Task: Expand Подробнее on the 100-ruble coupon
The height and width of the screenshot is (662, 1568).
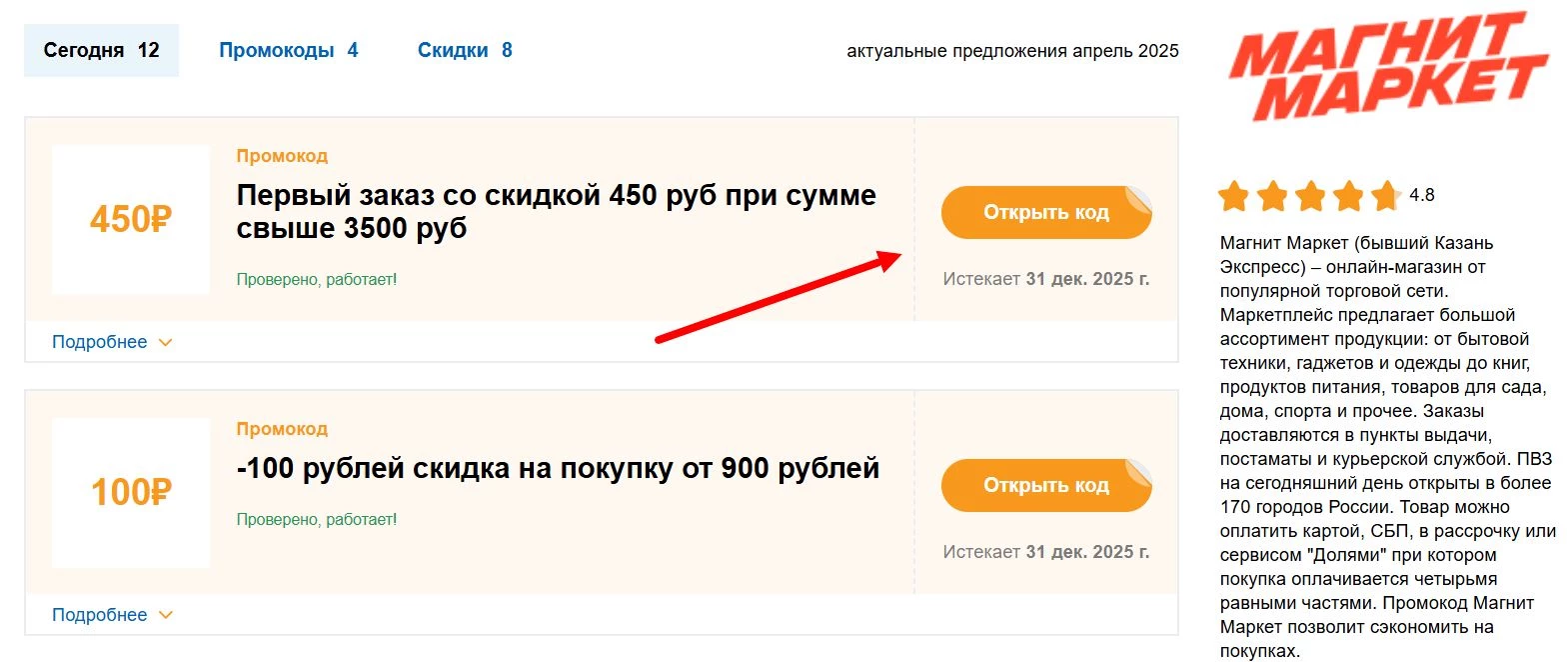Action: tap(100, 614)
